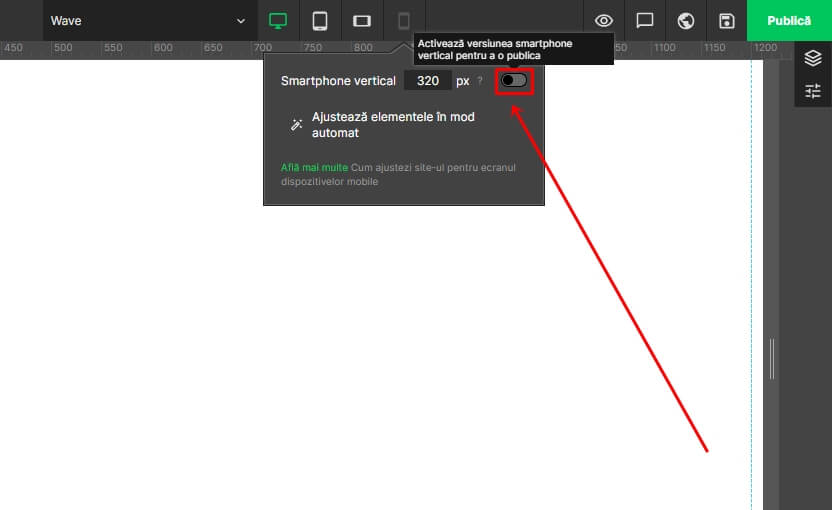
Task: Click the globe icon in top bar
Action: (686, 21)
